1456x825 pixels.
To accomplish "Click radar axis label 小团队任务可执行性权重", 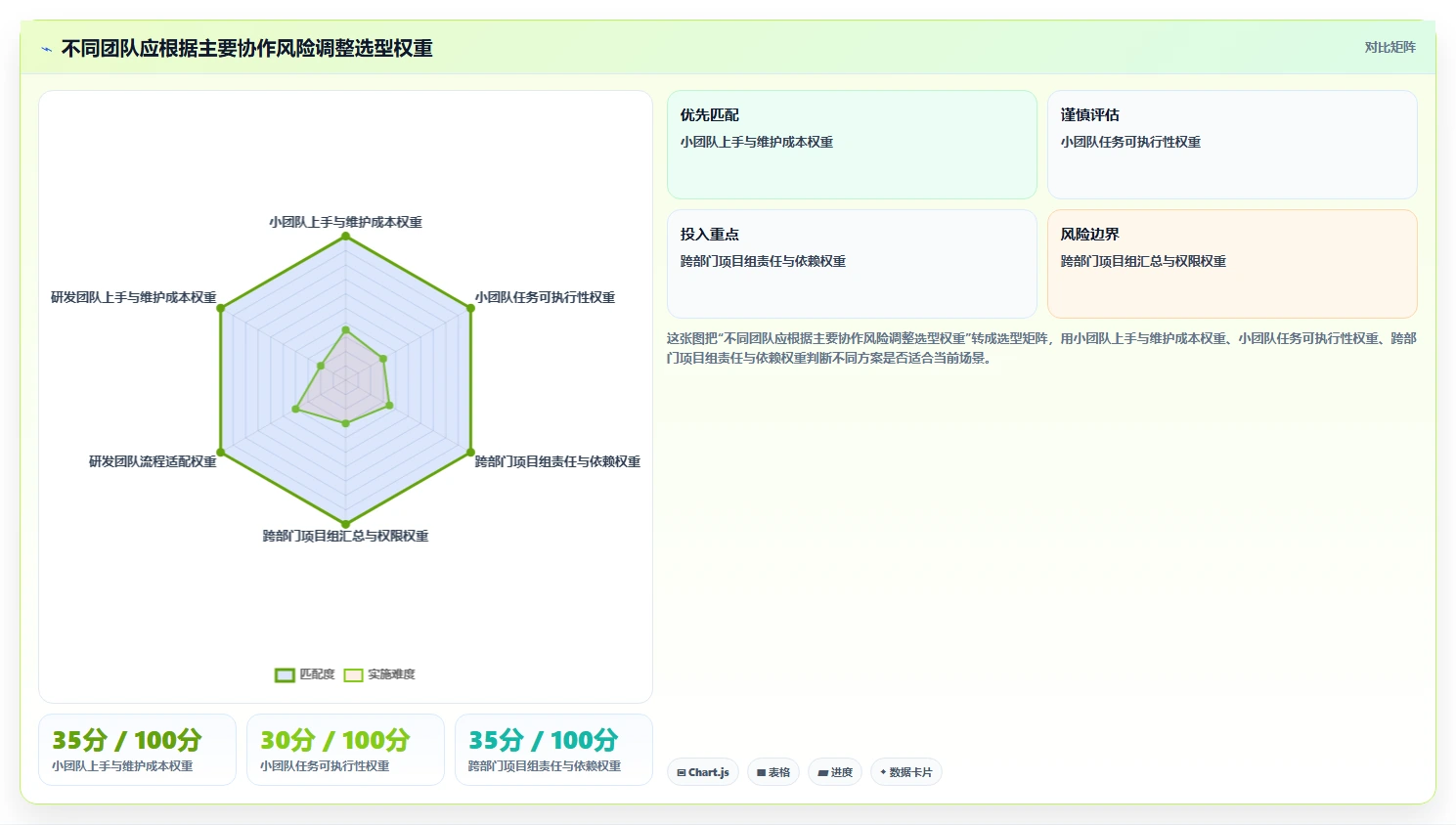I will (545, 297).
